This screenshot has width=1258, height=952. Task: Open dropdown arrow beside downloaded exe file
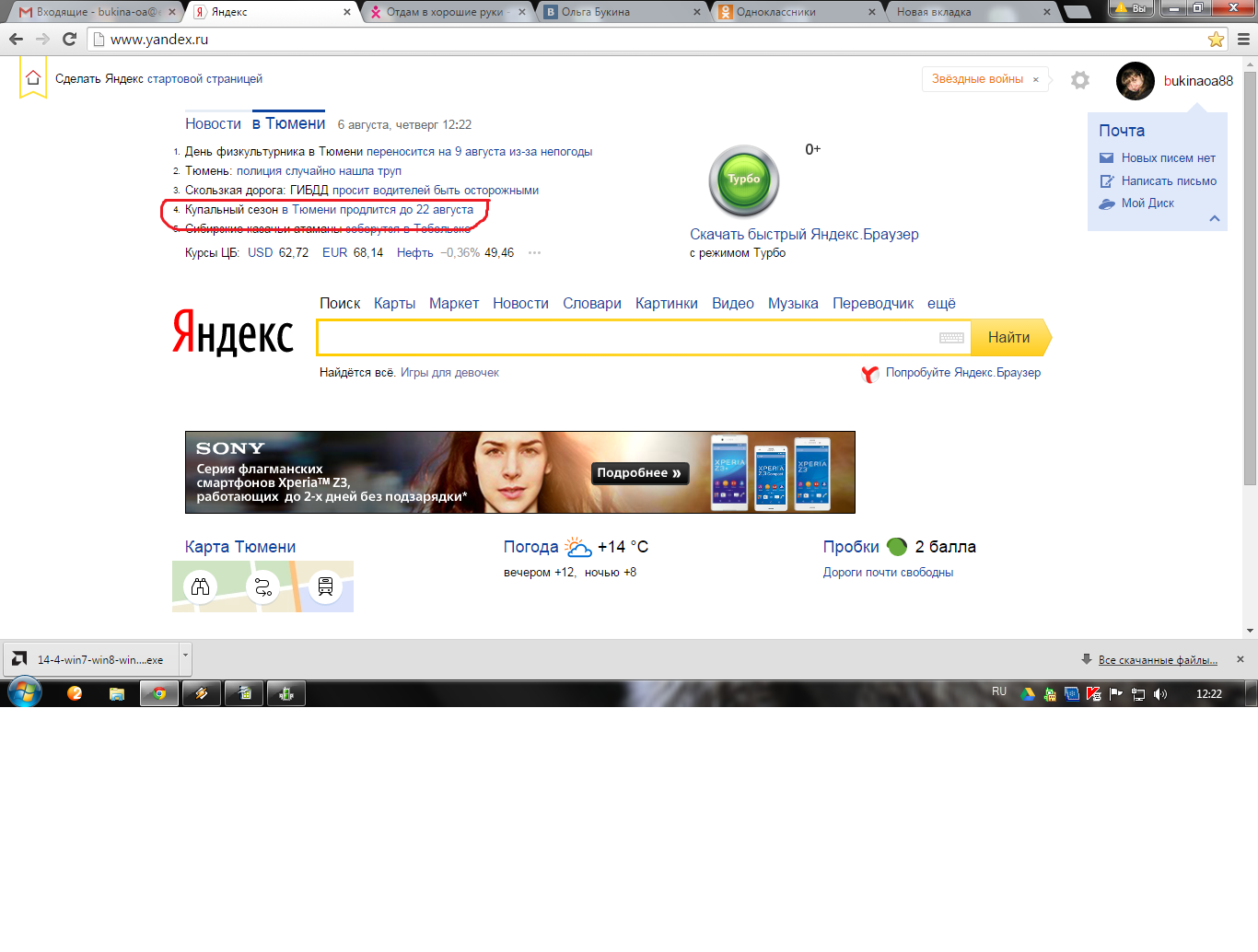185,656
